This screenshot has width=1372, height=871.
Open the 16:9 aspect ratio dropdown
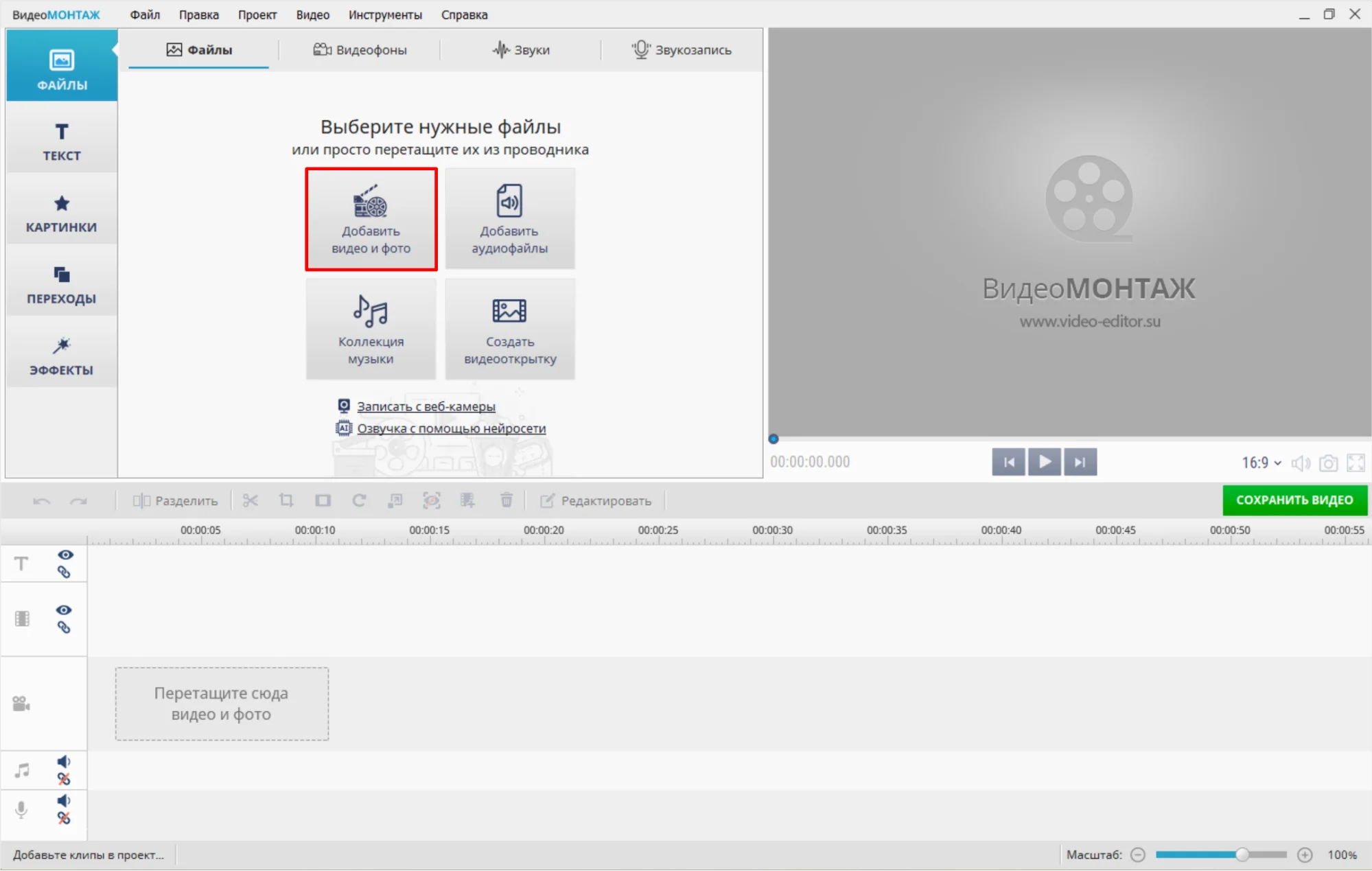click(x=1261, y=463)
